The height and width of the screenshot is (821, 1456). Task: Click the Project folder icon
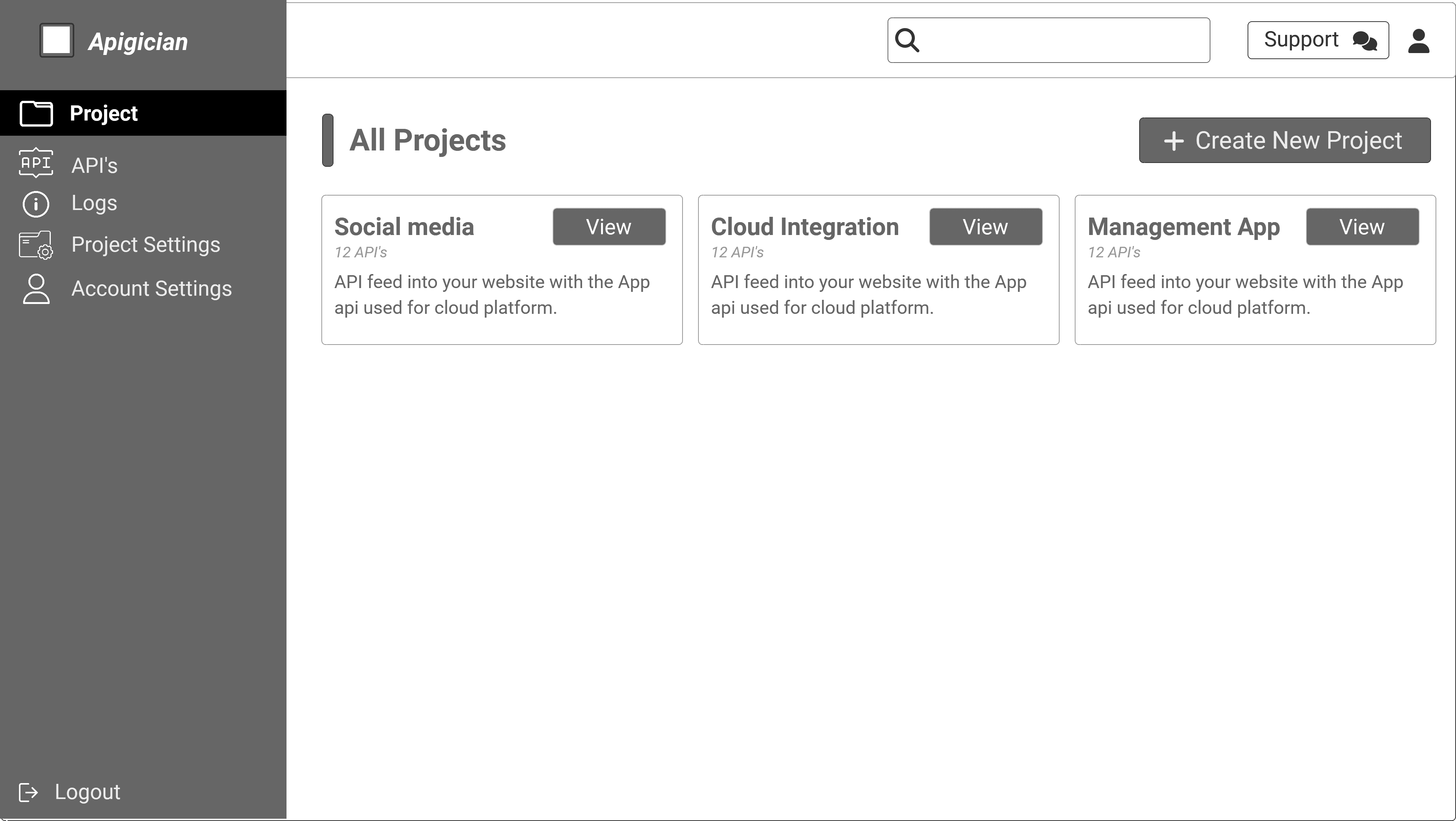pyautogui.click(x=36, y=113)
